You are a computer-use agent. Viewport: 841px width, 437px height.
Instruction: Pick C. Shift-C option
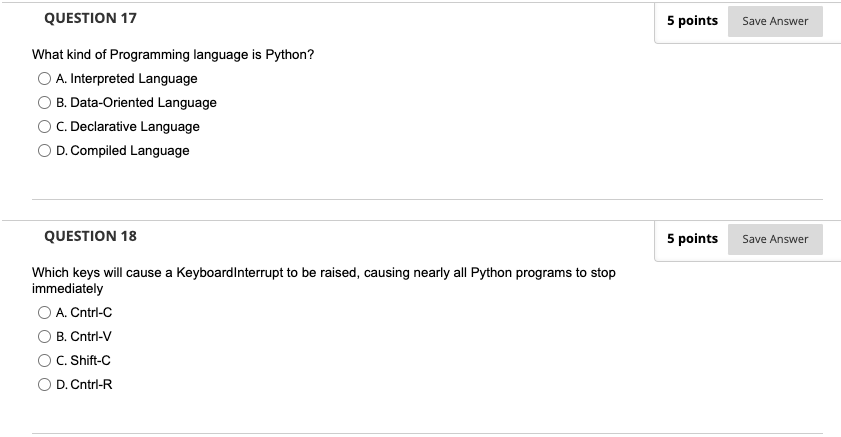coord(45,361)
